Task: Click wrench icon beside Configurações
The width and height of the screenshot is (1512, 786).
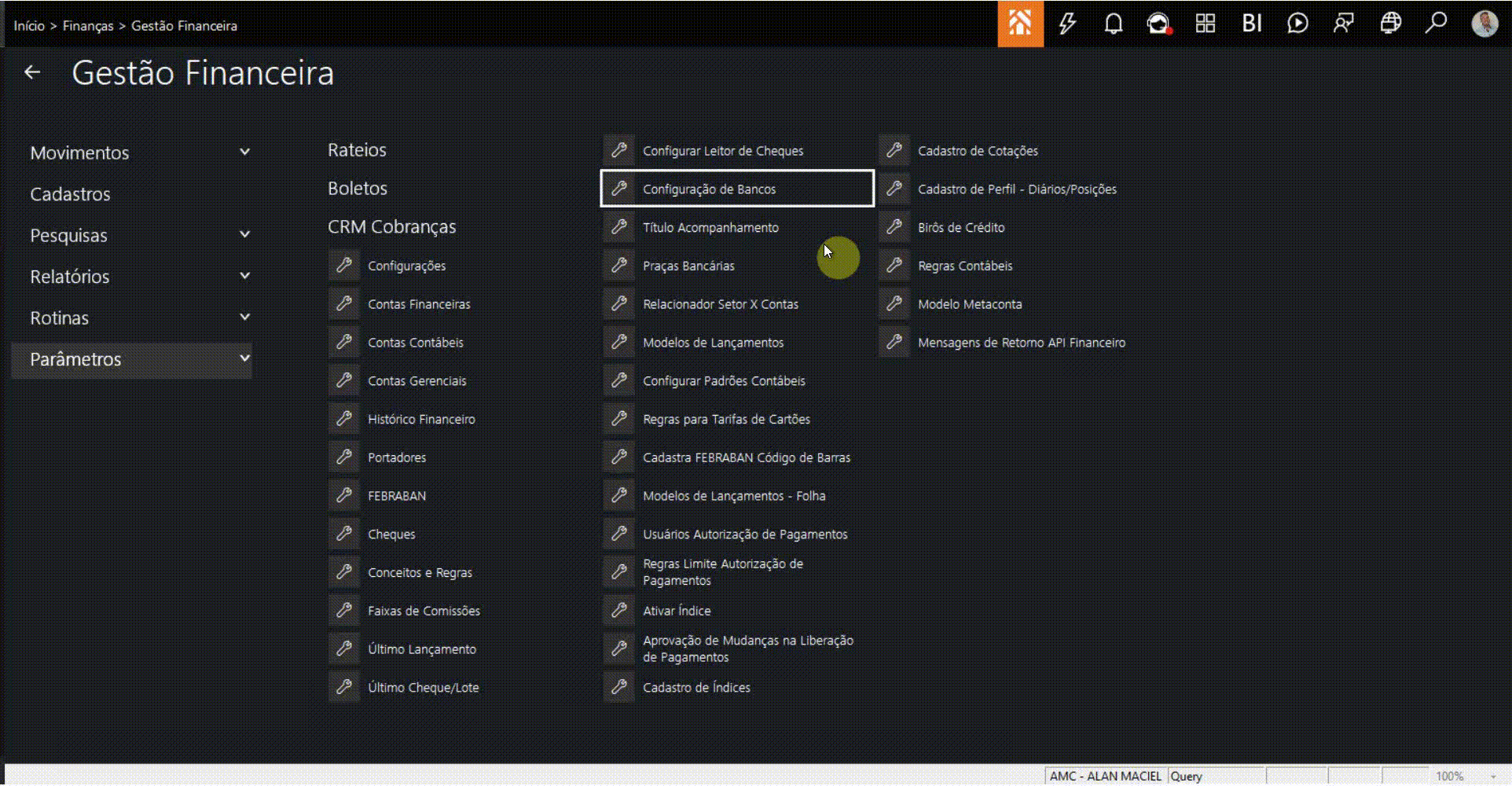Action: 344,266
